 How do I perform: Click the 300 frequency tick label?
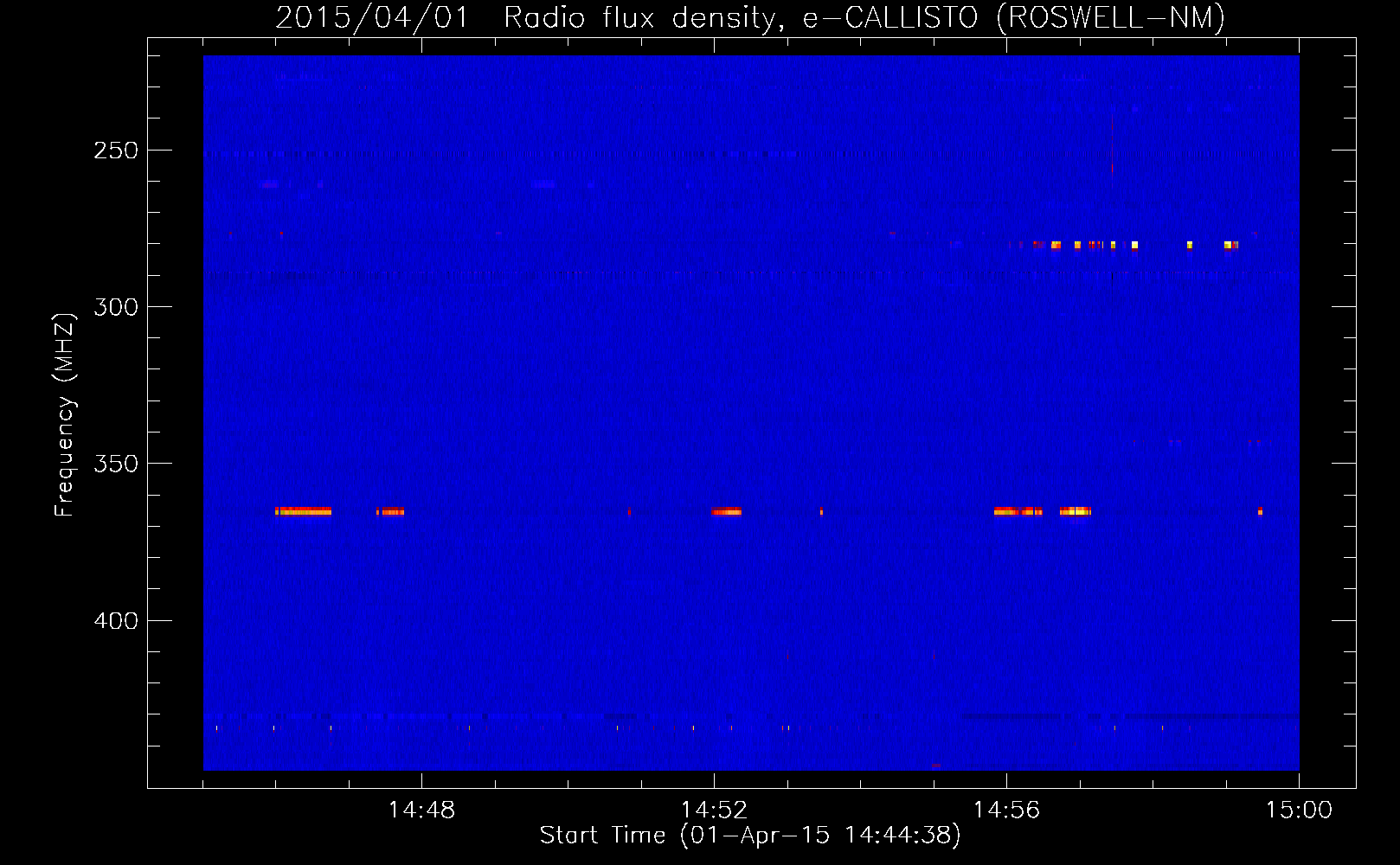116,307
